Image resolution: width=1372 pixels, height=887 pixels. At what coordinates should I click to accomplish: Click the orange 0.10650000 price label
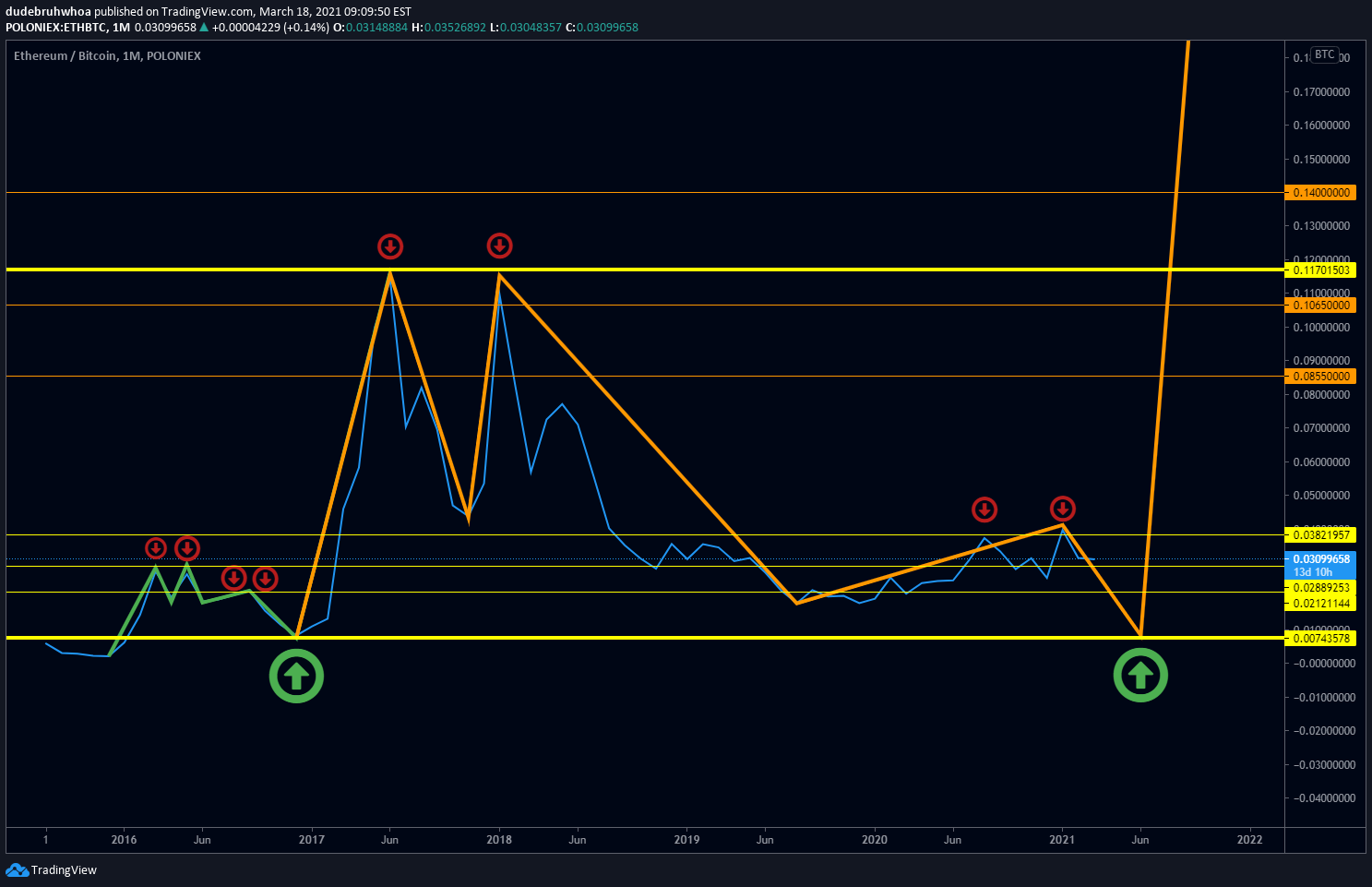click(x=1320, y=306)
